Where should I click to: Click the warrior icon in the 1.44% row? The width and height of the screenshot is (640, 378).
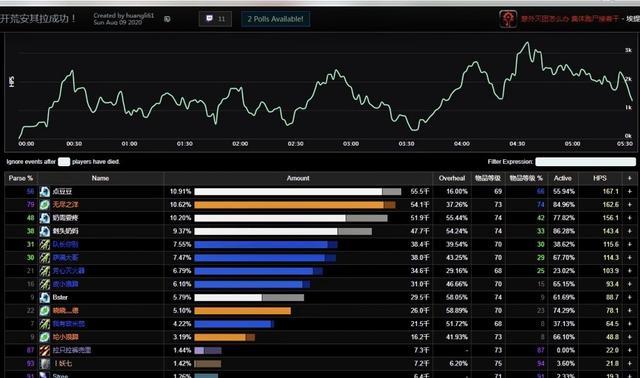tap(44, 350)
